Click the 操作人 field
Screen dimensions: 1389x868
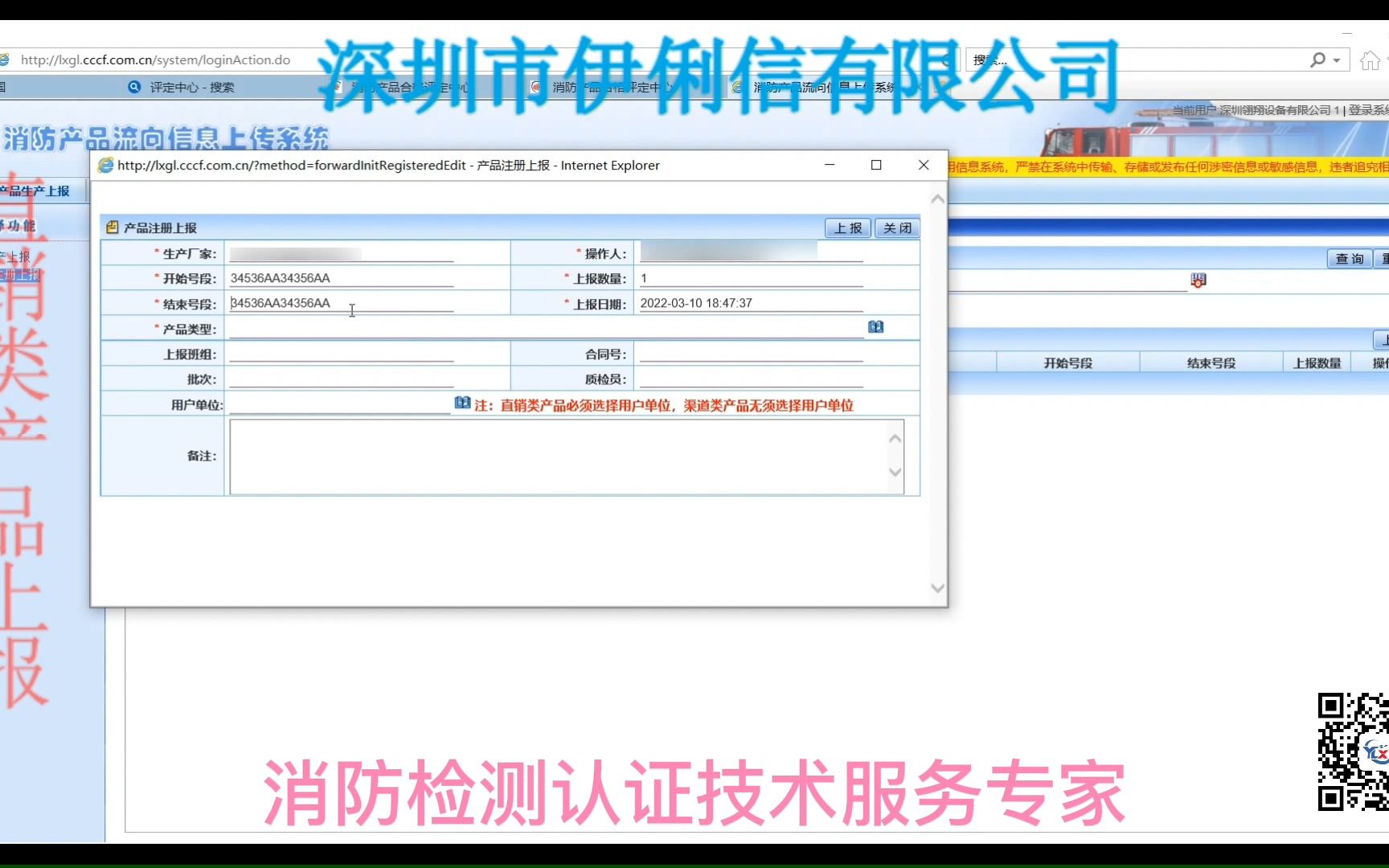[x=751, y=253]
